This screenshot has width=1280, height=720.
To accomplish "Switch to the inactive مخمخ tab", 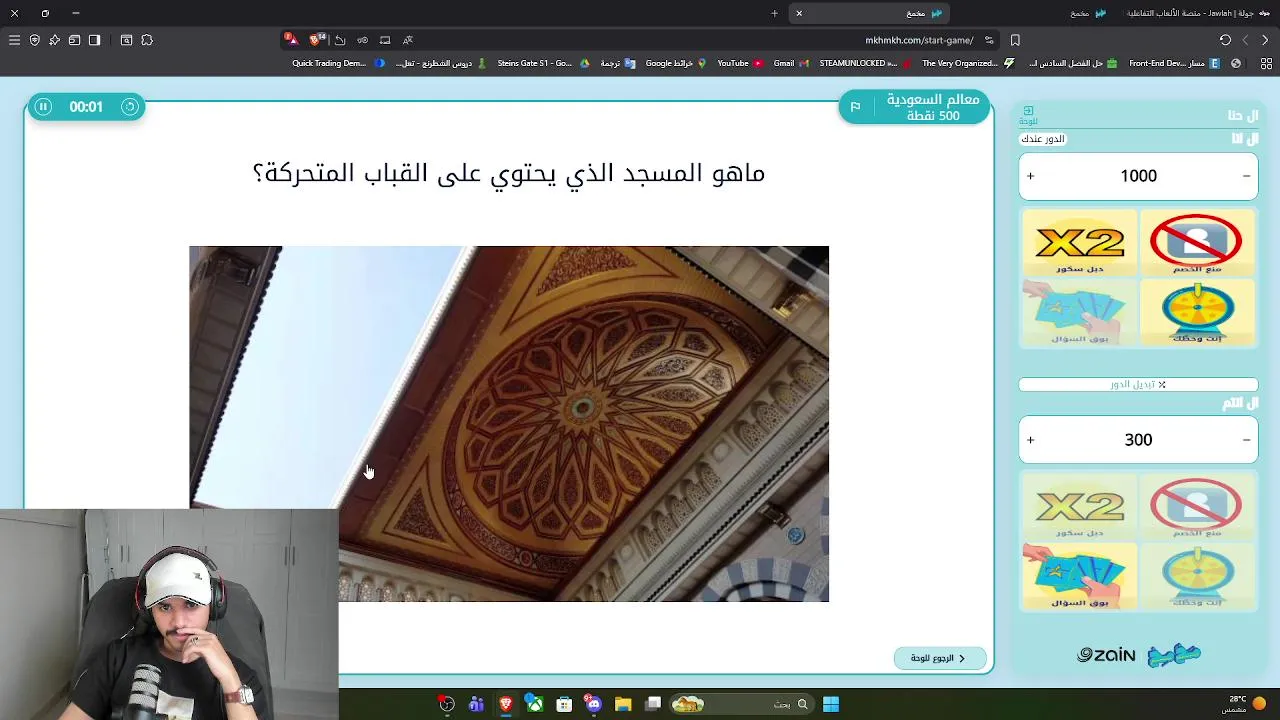I will 1088,13.
